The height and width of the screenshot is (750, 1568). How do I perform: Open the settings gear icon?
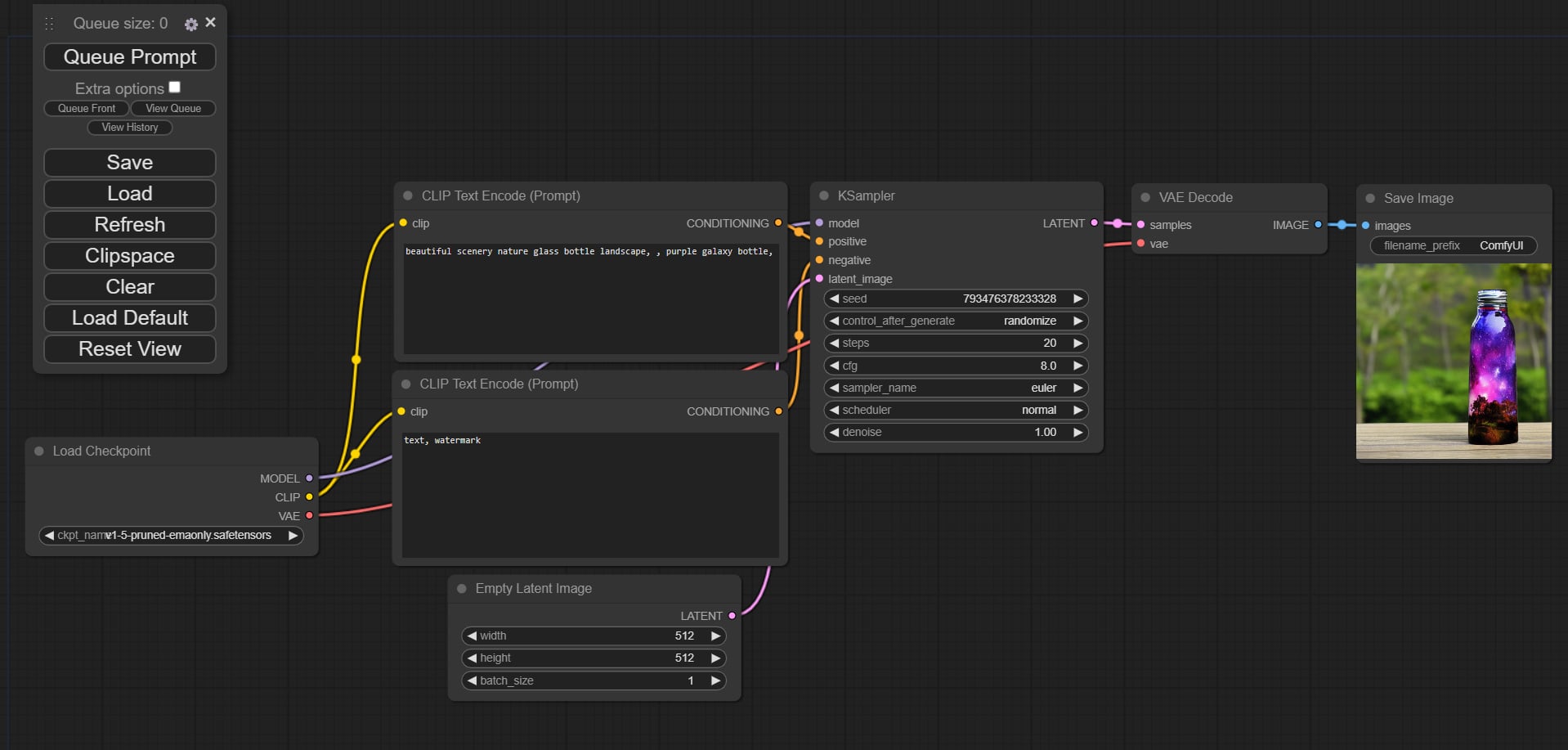191,25
